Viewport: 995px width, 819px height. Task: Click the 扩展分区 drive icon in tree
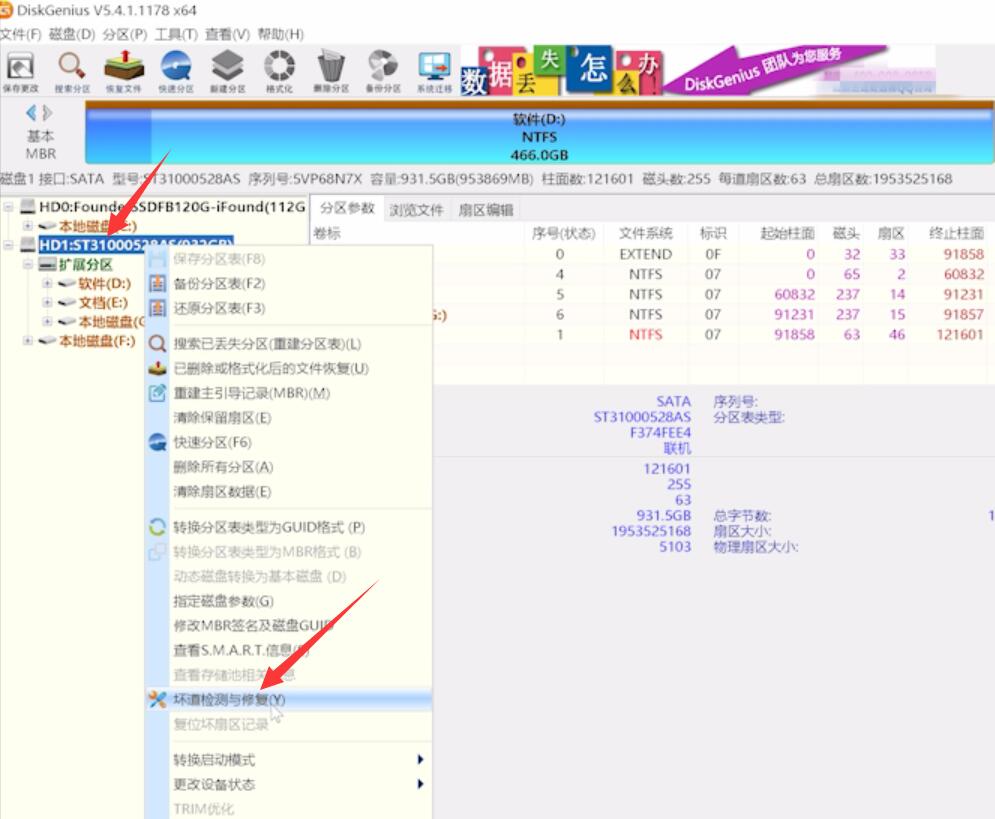point(47,265)
